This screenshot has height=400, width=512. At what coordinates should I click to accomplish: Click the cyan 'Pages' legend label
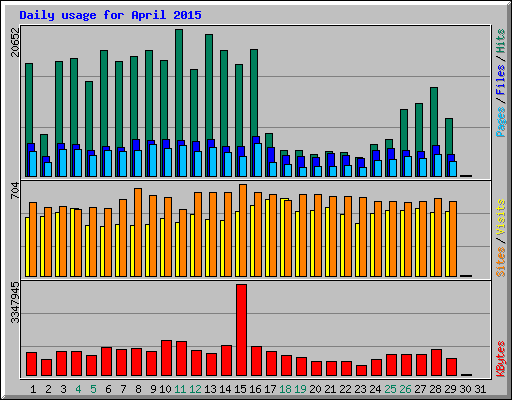click(x=501, y=122)
